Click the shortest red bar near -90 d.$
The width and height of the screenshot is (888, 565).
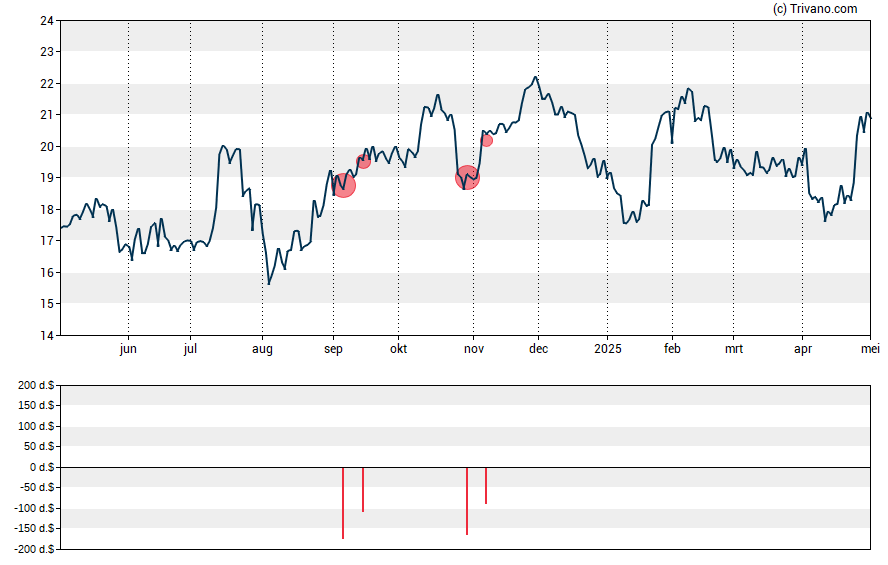tap(486, 486)
